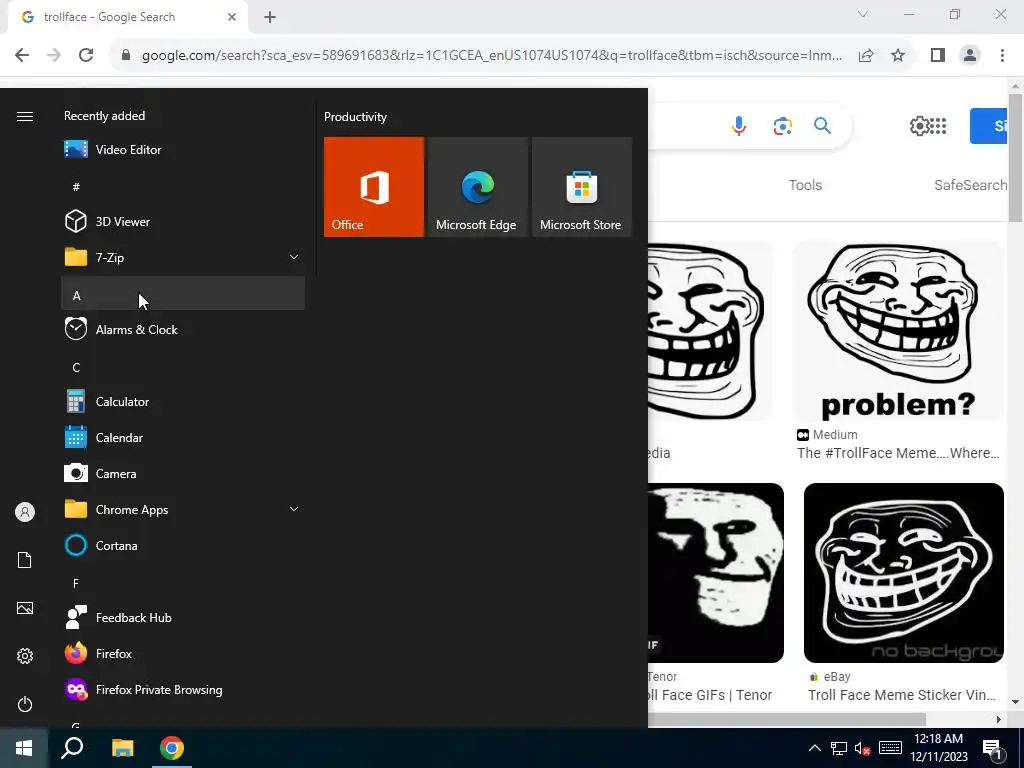Viewport: 1024px width, 768px height.
Task: Open Calendar app in Start list
Action: pyautogui.click(x=183, y=438)
